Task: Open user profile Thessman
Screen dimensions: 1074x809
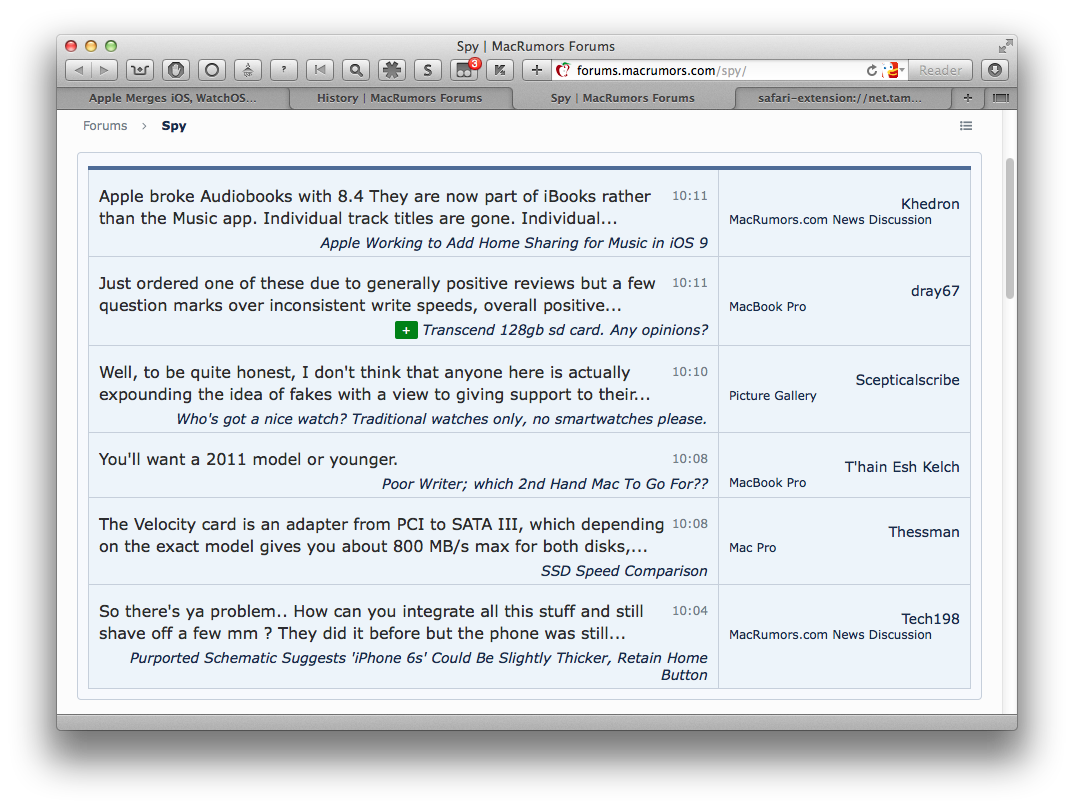Action: point(924,532)
